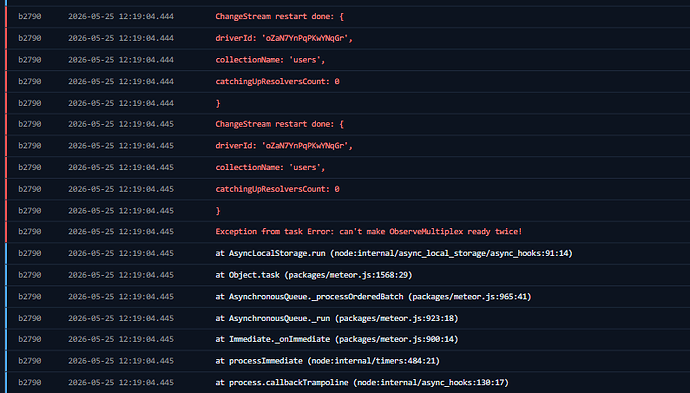The image size is (690, 393).
Task: Select 'at Object.task (packages/meteor.js:1568:29)' line
Action: (314, 275)
